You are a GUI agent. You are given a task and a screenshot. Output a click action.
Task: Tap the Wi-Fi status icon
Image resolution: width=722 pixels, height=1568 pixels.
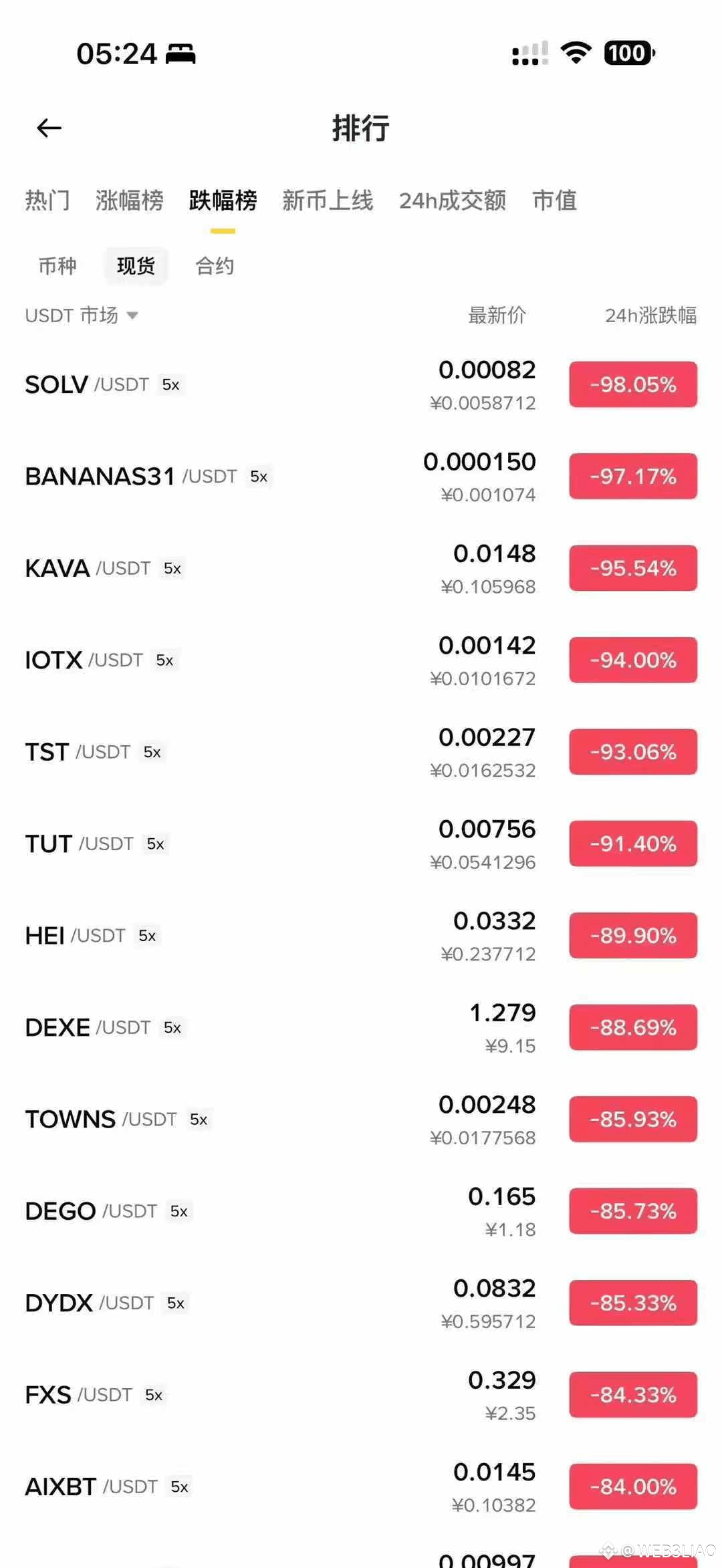click(x=576, y=53)
